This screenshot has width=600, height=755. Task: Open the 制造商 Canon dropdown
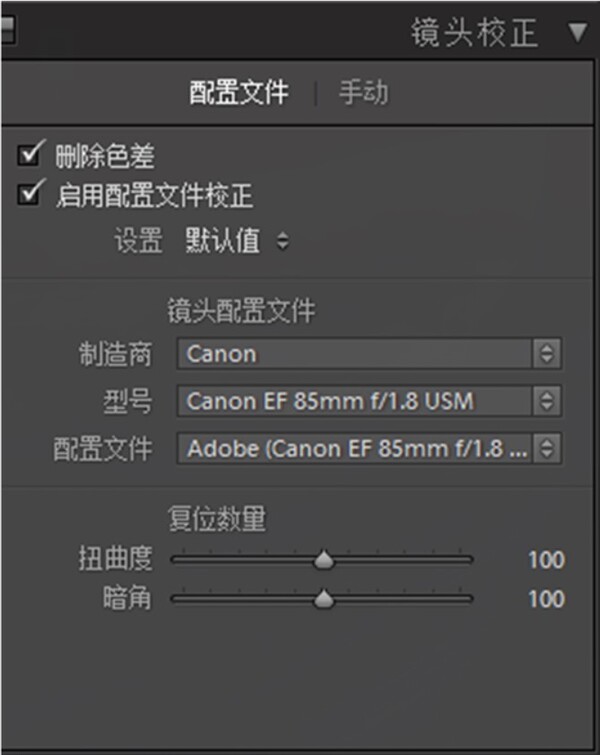pyautogui.click(x=369, y=354)
